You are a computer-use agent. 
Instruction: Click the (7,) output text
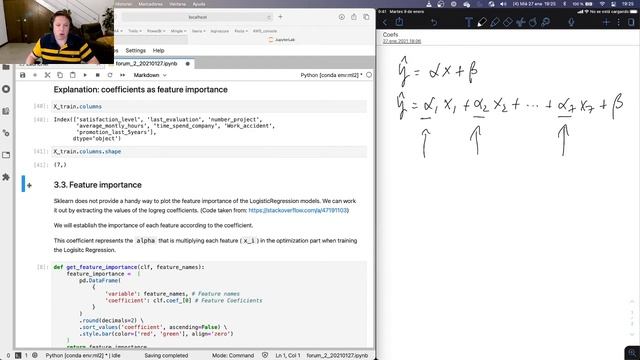(60, 165)
